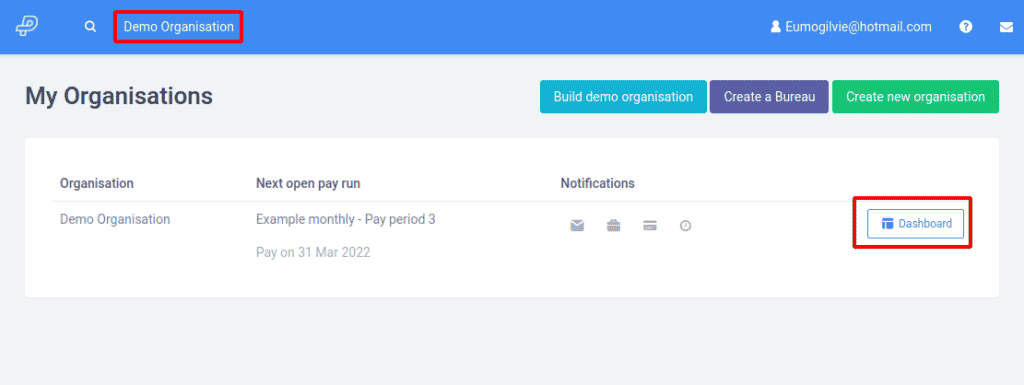
Task: Open the envelope messages icon in header
Action: point(1006,27)
